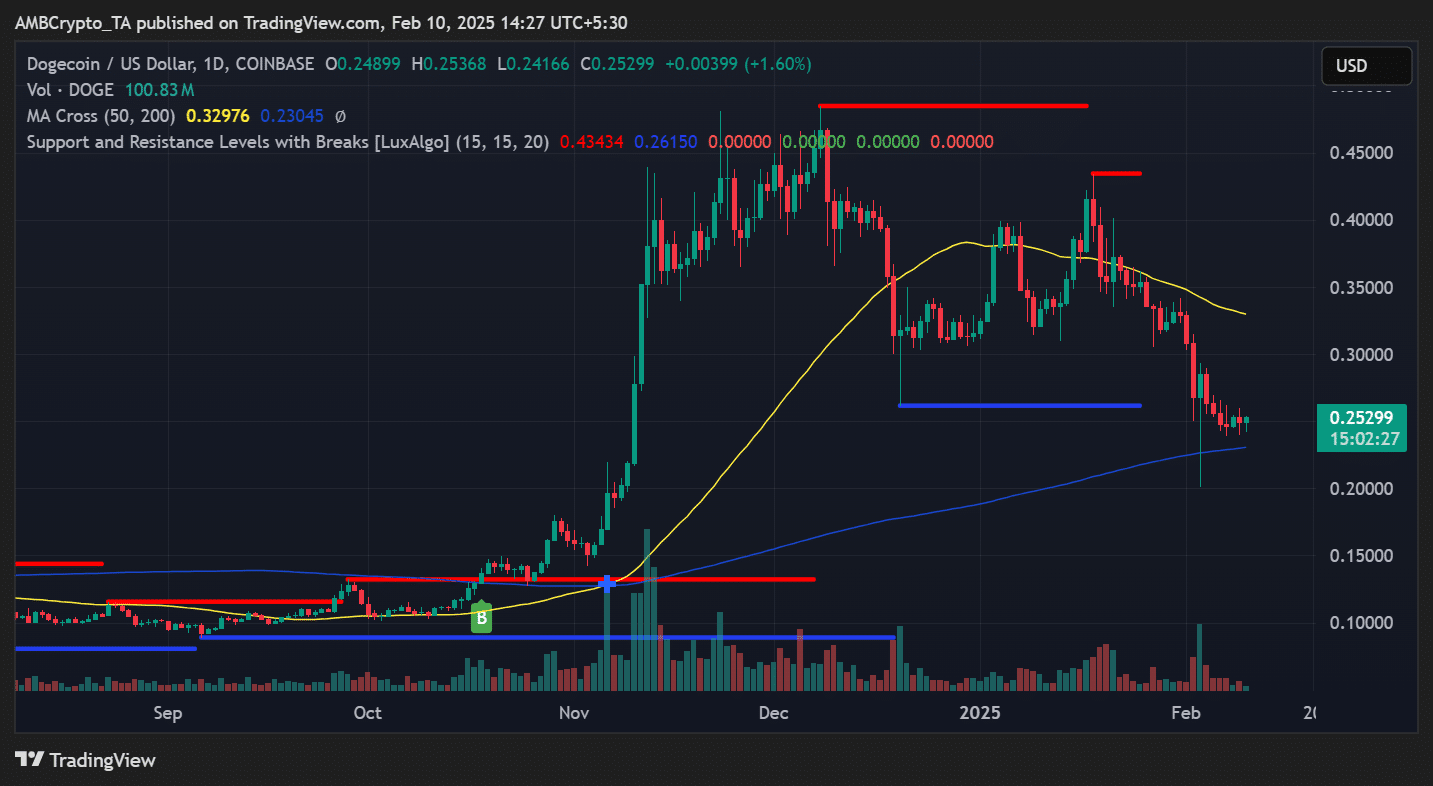The height and width of the screenshot is (786, 1433).
Task: Click the ∅ symbol in MA Cross legend
Action: pyautogui.click(x=340, y=116)
